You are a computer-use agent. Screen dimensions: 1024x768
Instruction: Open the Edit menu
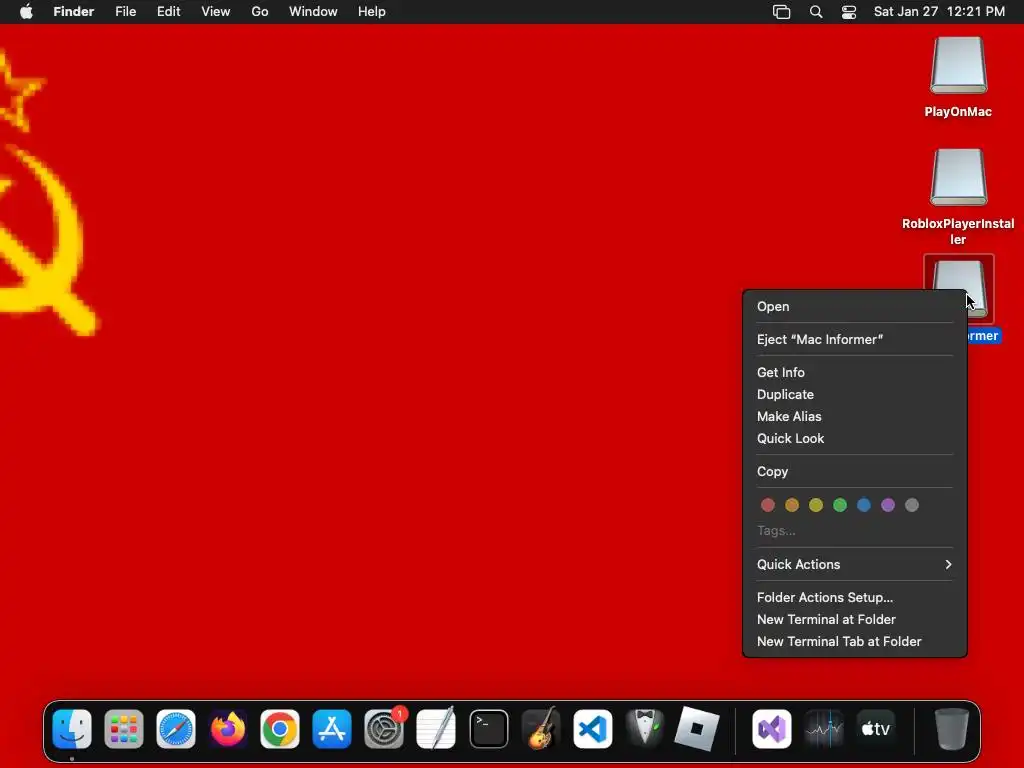[x=168, y=12]
